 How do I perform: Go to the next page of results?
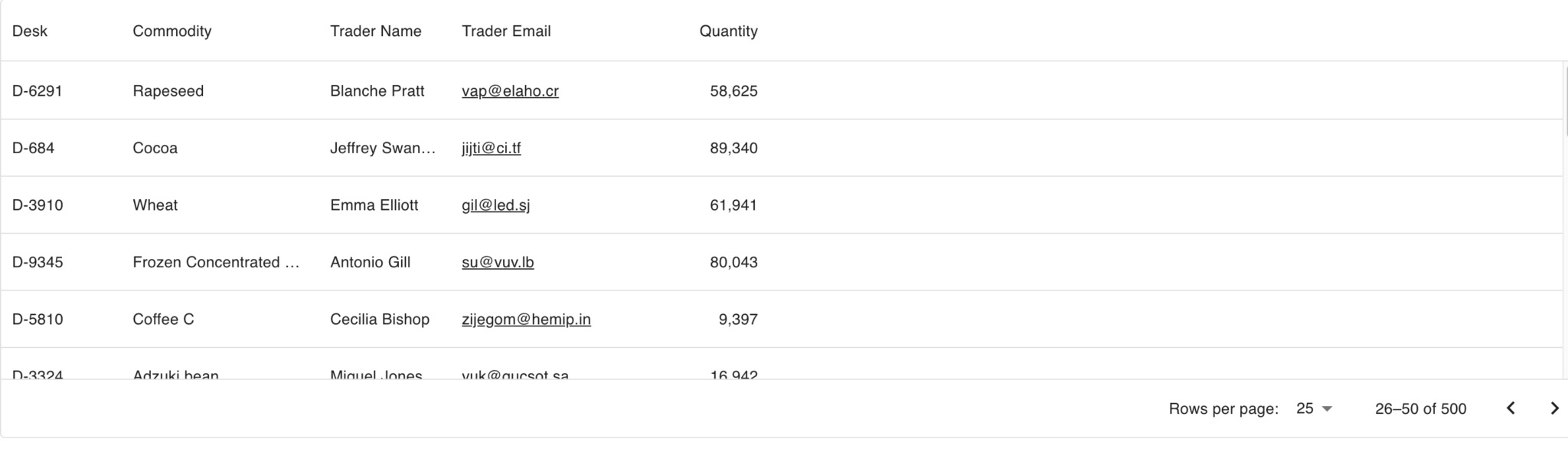pos(1554,408)
